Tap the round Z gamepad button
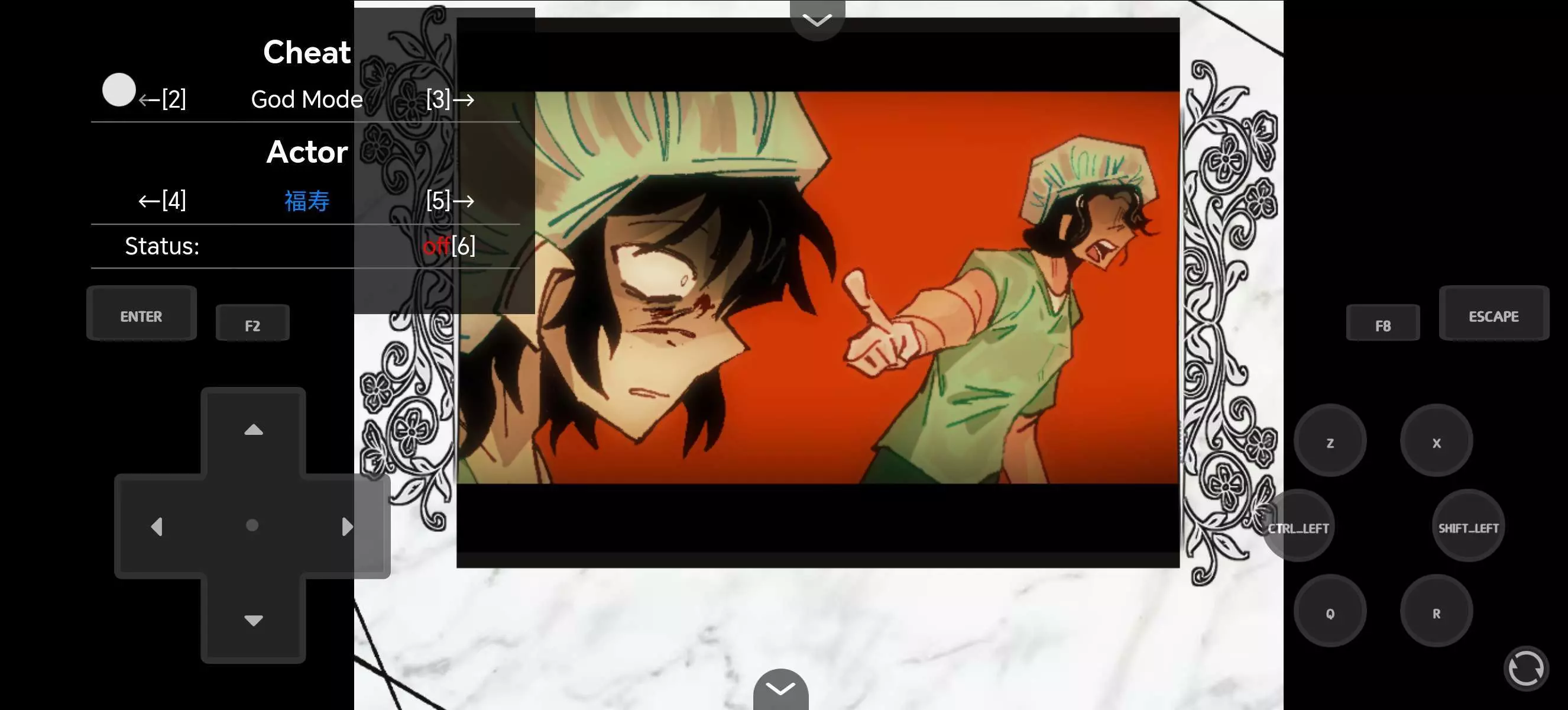Viewport: 1568px width, 710px height. pos(1329,442)
